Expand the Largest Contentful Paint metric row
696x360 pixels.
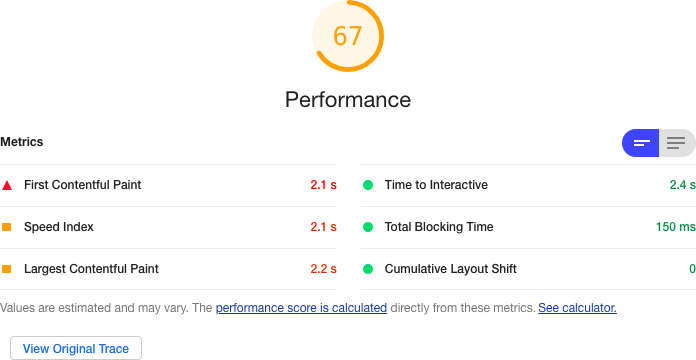coord(168,269)
